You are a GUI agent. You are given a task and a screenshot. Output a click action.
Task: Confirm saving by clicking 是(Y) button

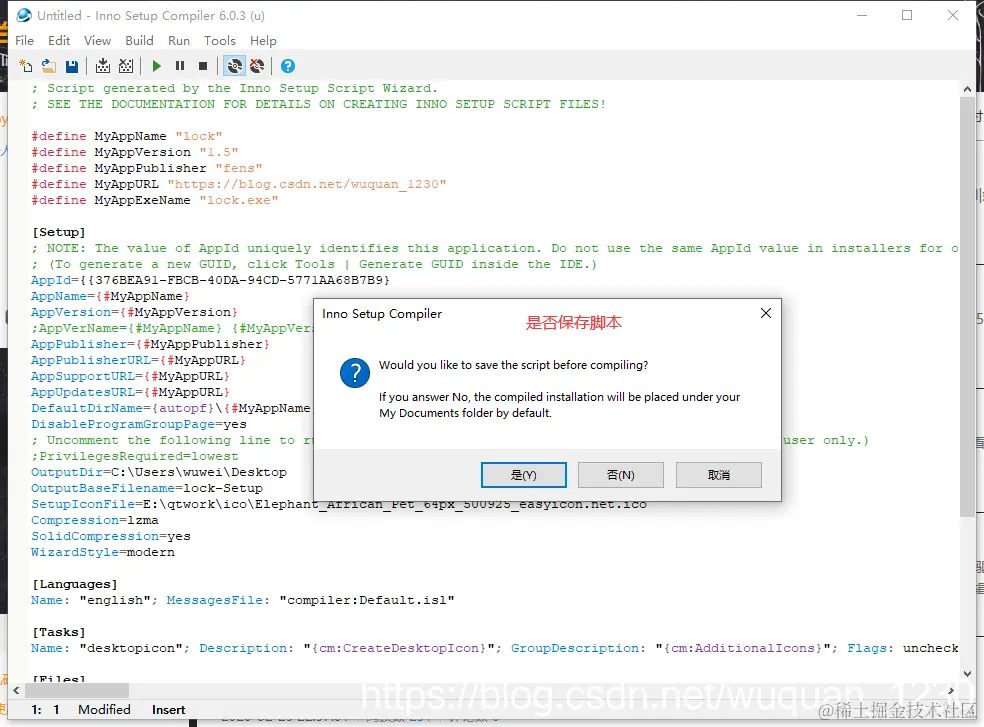click(523, 475)
